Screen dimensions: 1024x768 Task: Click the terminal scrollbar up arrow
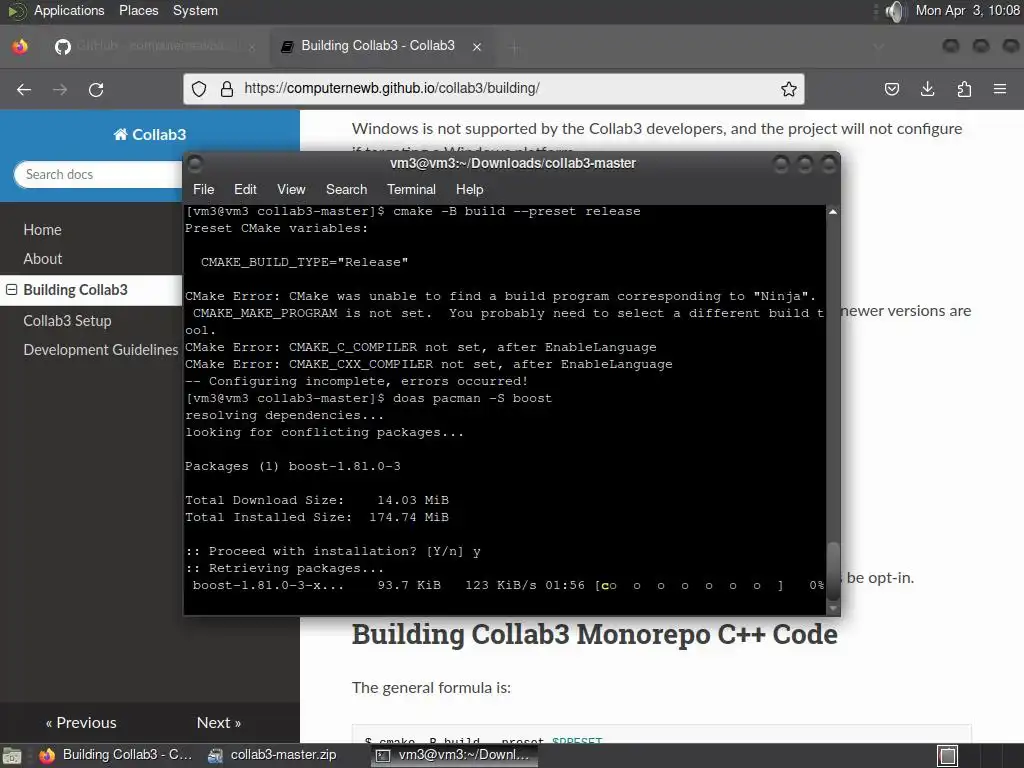833,212
